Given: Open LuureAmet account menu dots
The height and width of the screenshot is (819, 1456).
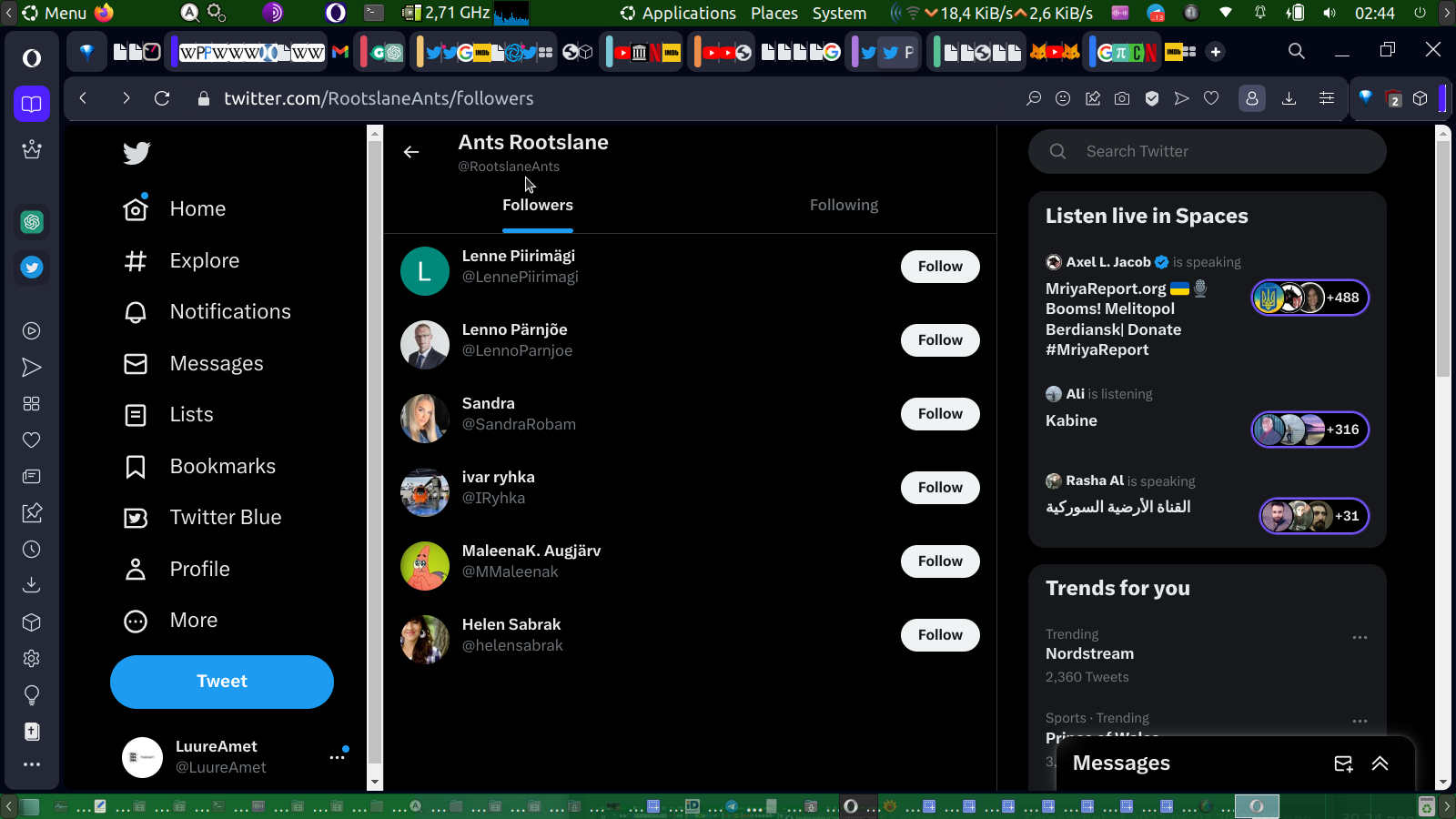Looking at the screenshot, I should pyautogui.click(x=338, y=757).
